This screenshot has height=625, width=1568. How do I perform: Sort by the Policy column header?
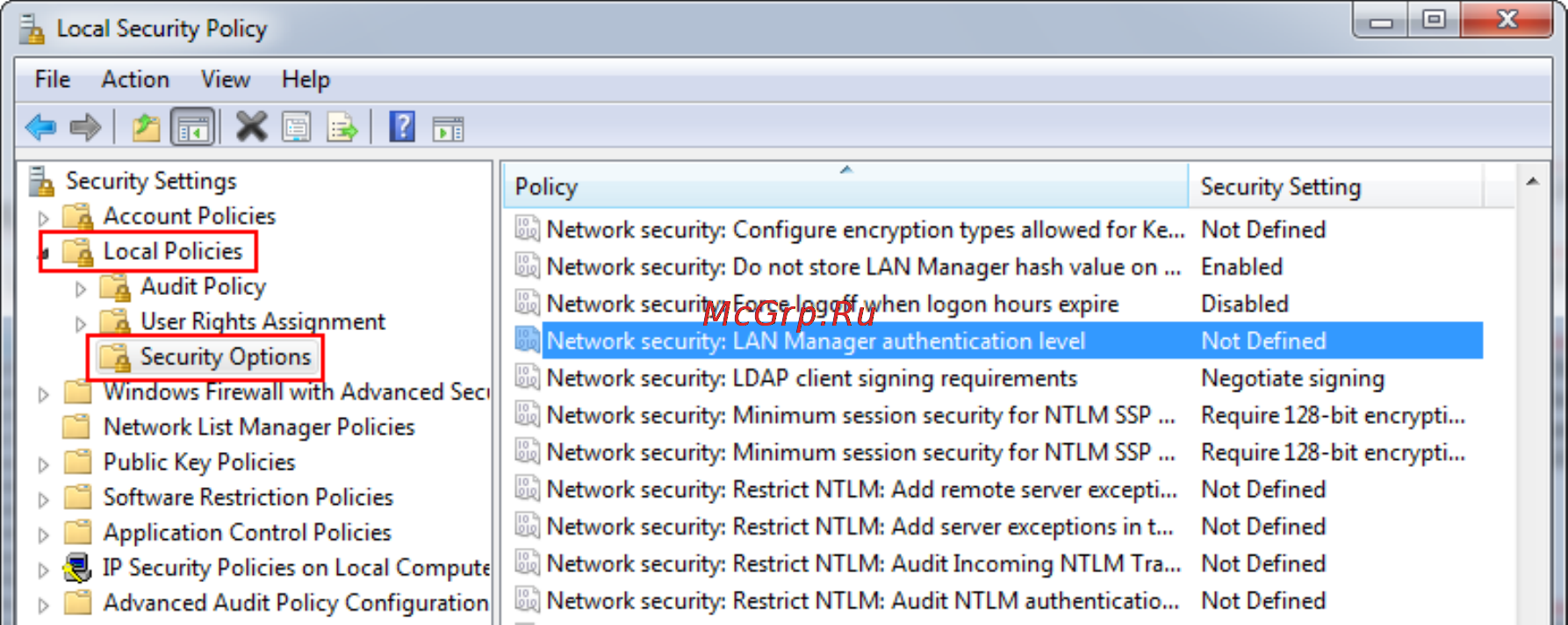(x=846, y=186)
